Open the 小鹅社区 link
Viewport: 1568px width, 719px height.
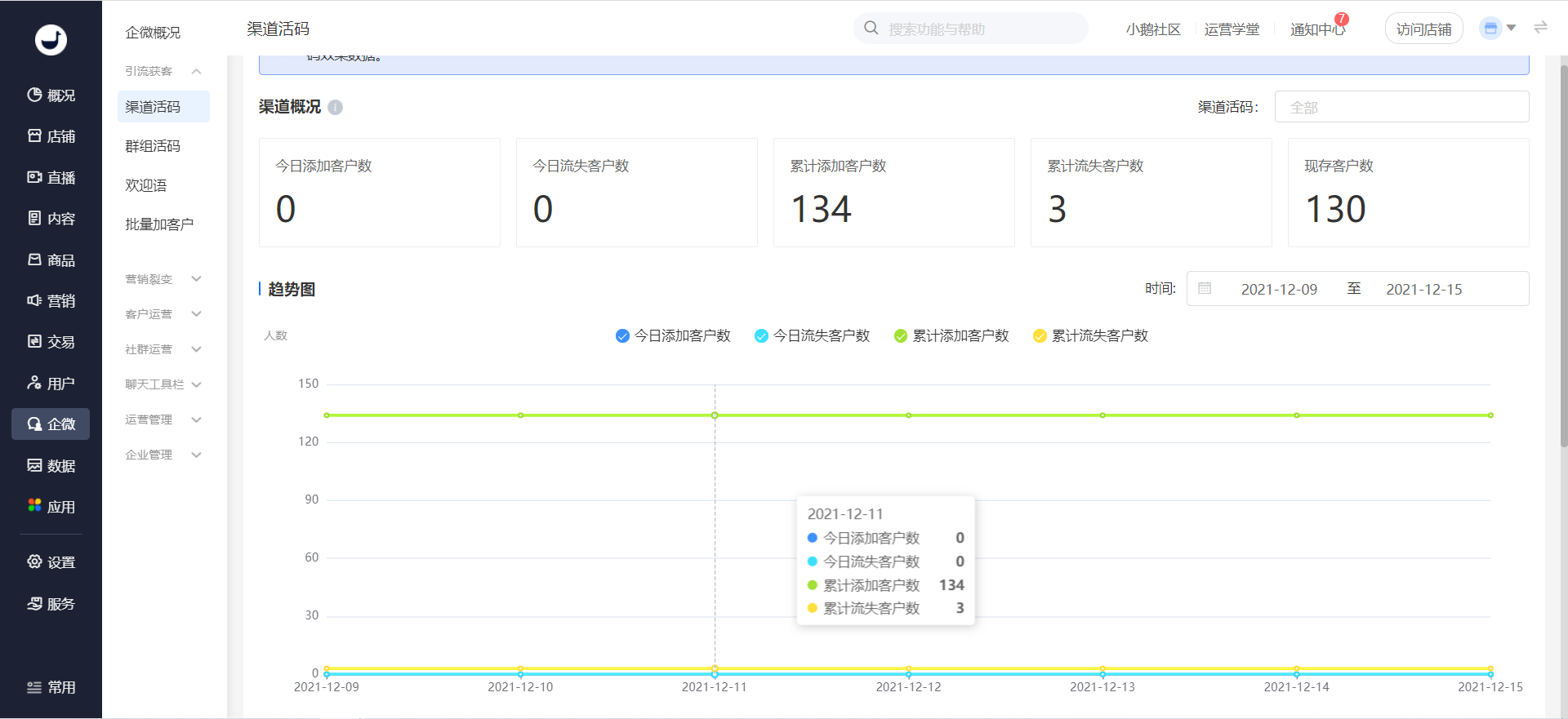(x=1153, y=29)
